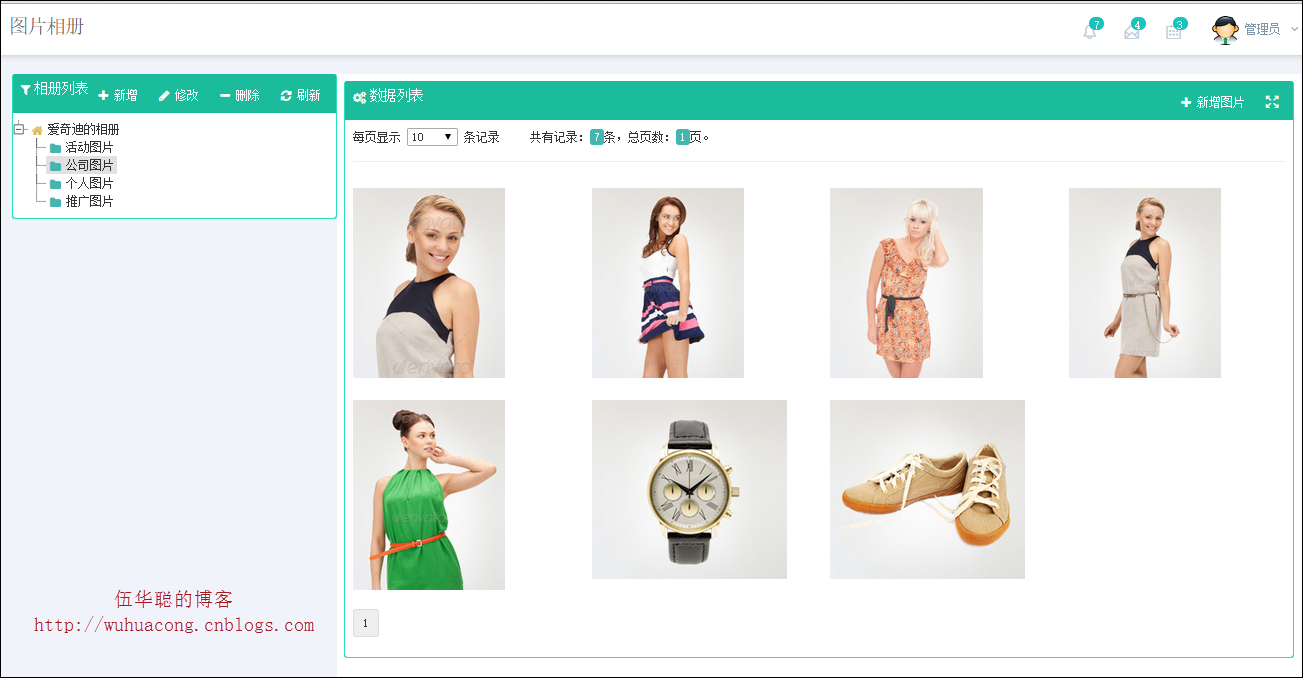1303x678 pixels.
Task: Open the calendar tasks icon
Action: (1174, 31)
